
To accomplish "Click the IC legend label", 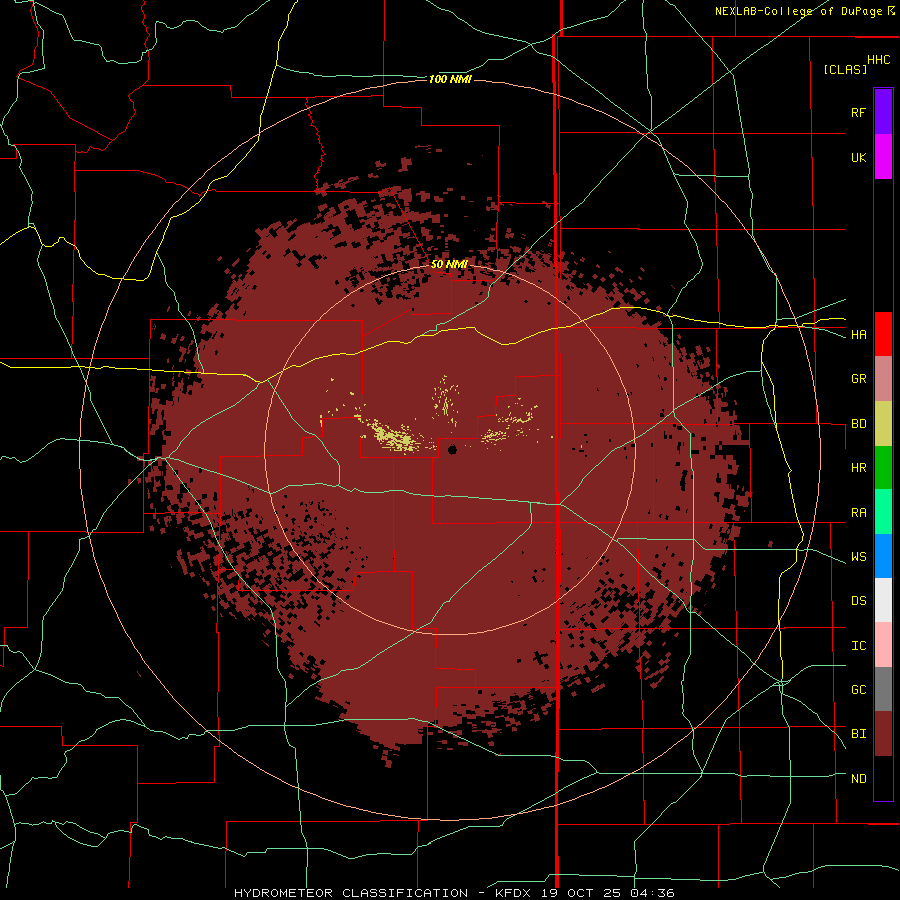I will (858, 646).
